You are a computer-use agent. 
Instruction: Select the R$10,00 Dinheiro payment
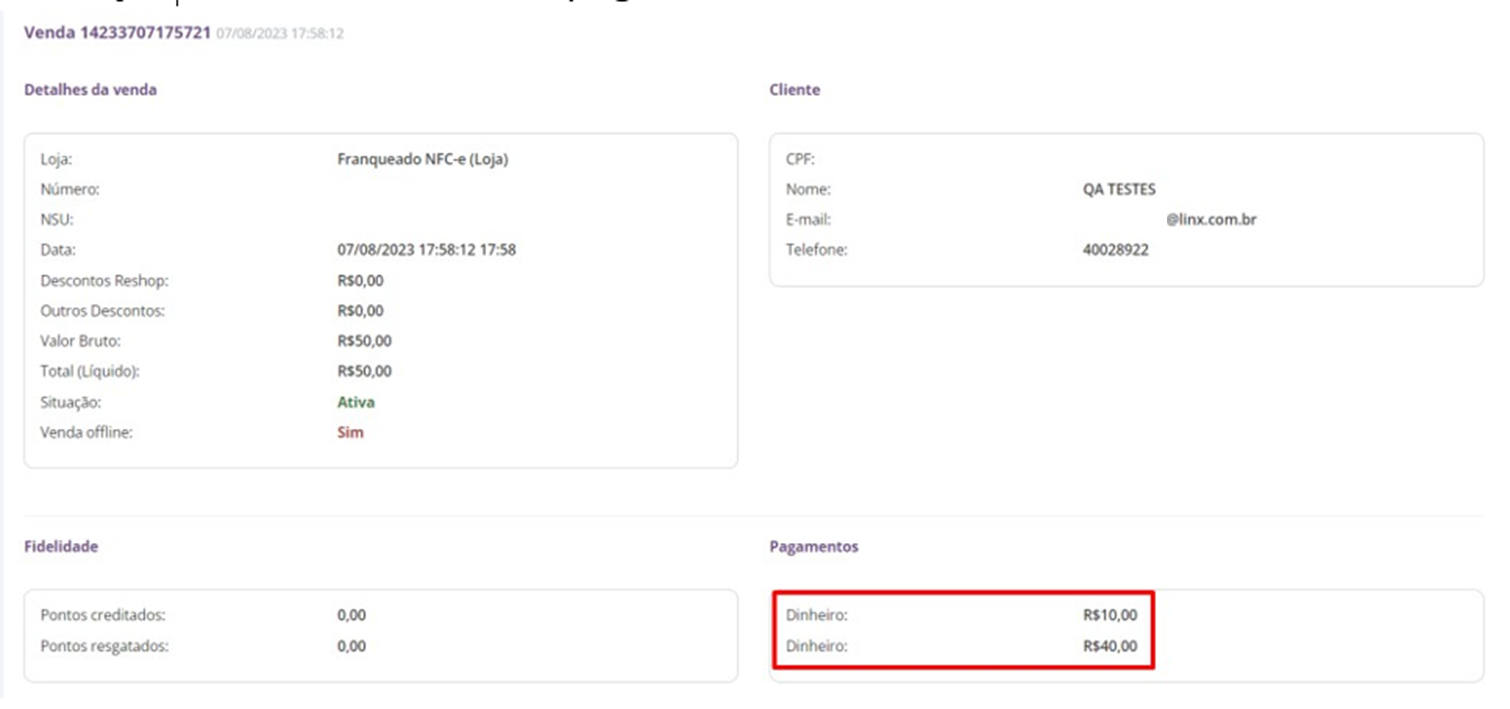[1109, 616]
